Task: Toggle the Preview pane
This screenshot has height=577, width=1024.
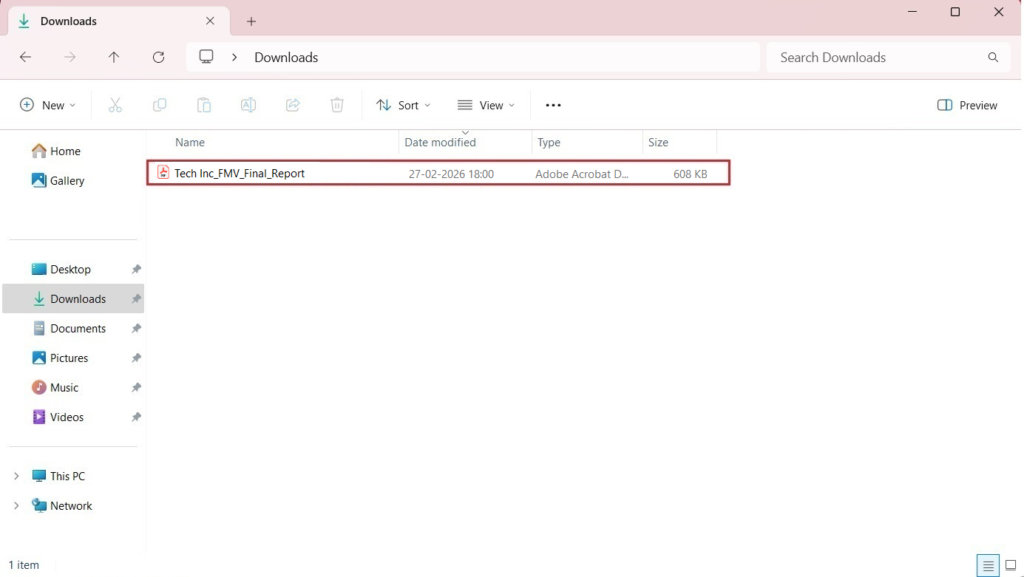Action: [x=966, y=104]
